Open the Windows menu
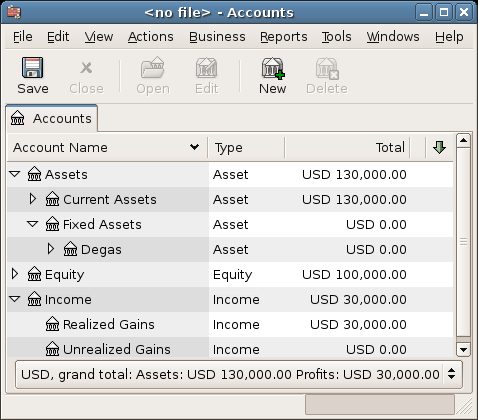 tap(393, 37)
